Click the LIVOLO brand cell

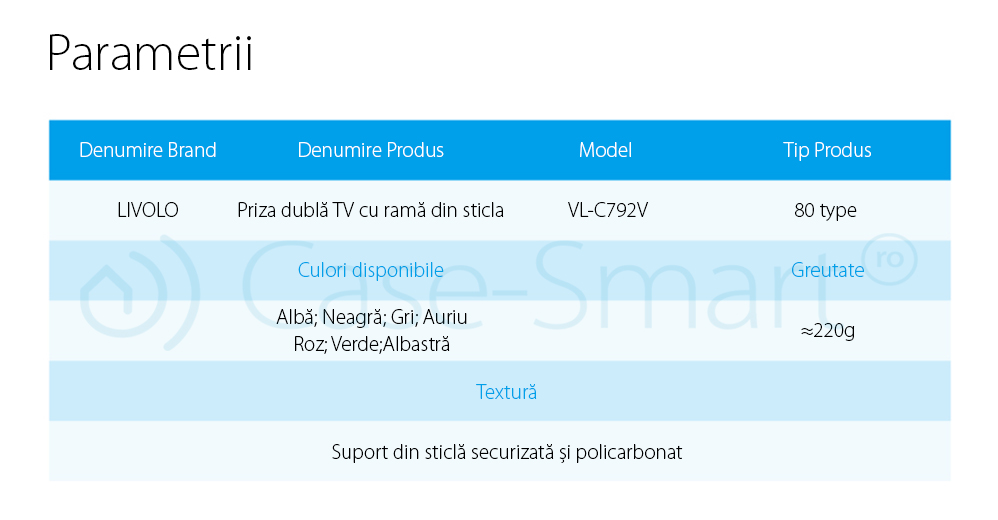click(148, 210)
